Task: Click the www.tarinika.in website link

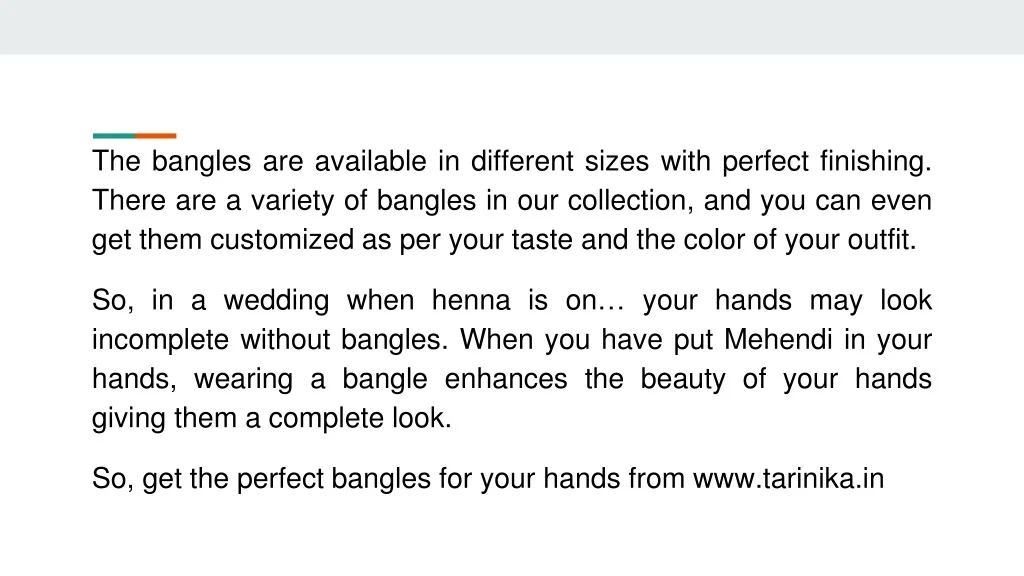Action: point(788,480)
